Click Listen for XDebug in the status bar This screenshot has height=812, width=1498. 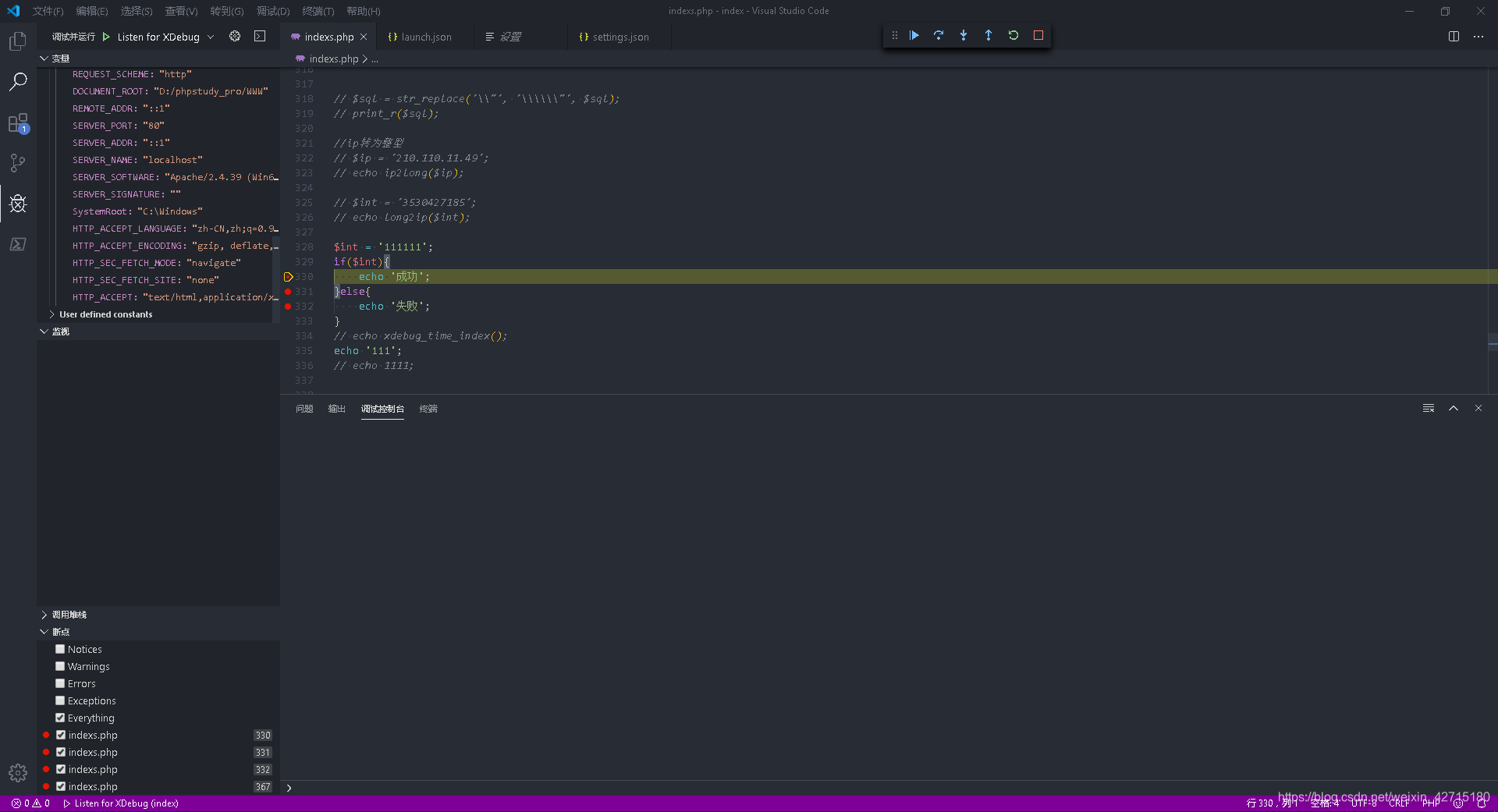click(121, 803)
